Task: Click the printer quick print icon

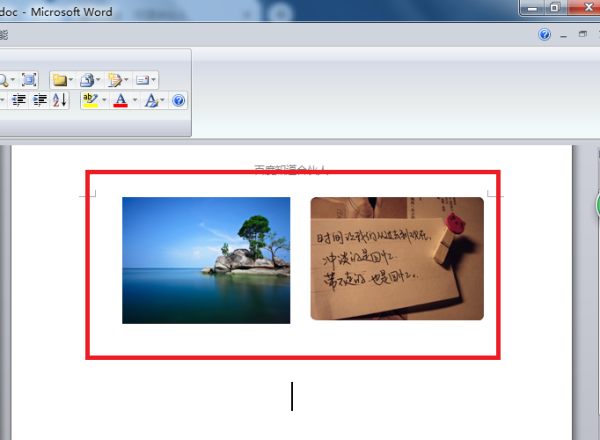Action: [87, 80]
